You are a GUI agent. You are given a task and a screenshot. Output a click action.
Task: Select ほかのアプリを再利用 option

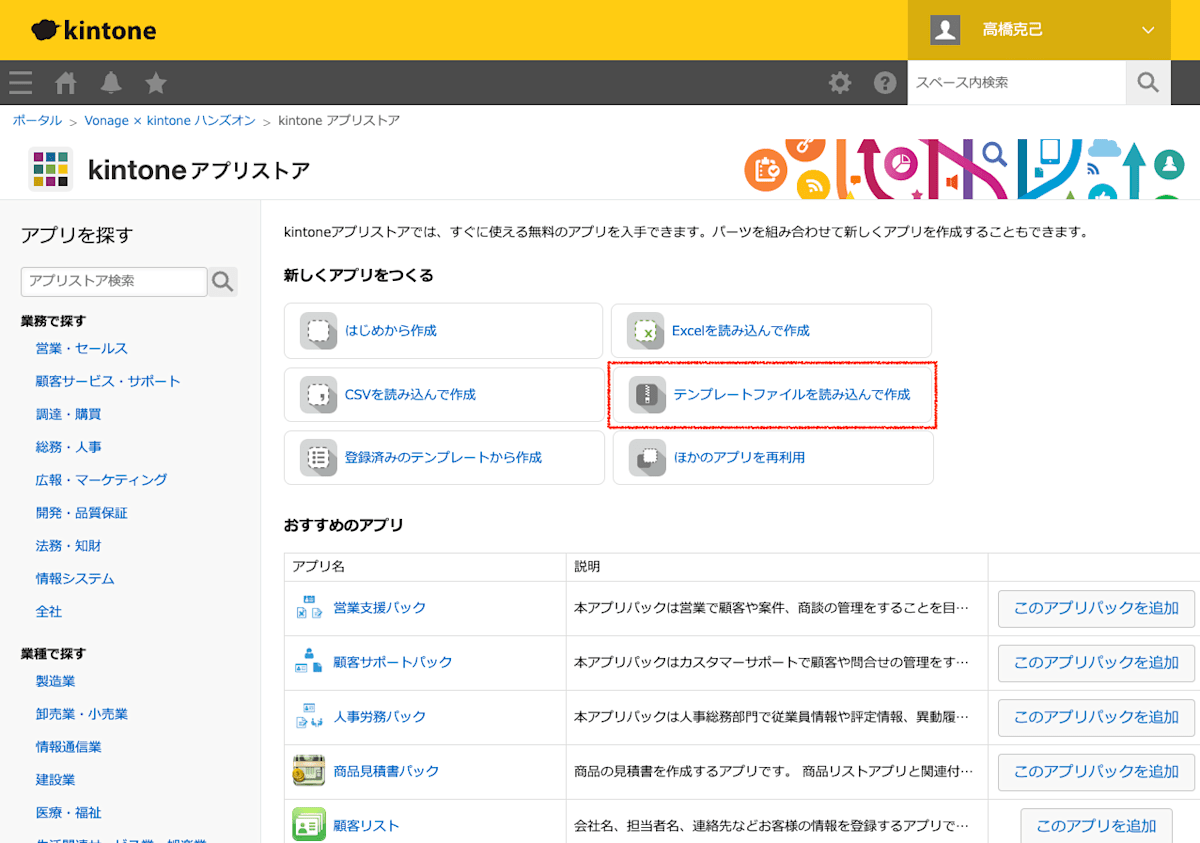[x=773, y=458]
